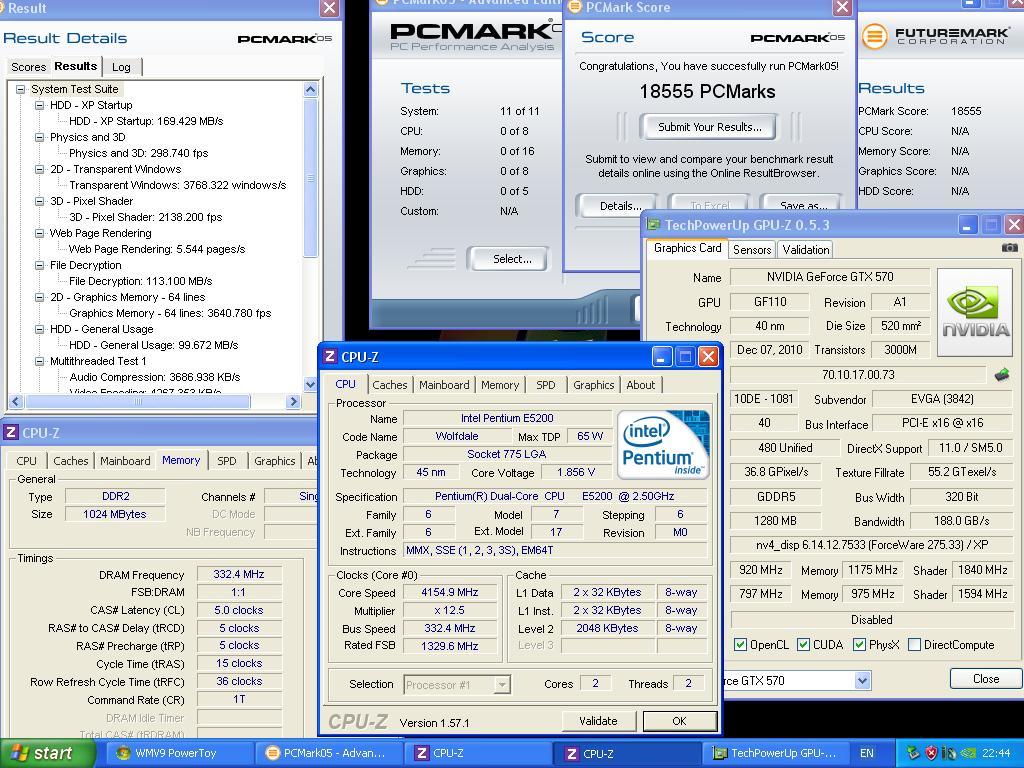1024x768 pixels.
Task: Close the Result Details window
Action: tap(330, 7)
